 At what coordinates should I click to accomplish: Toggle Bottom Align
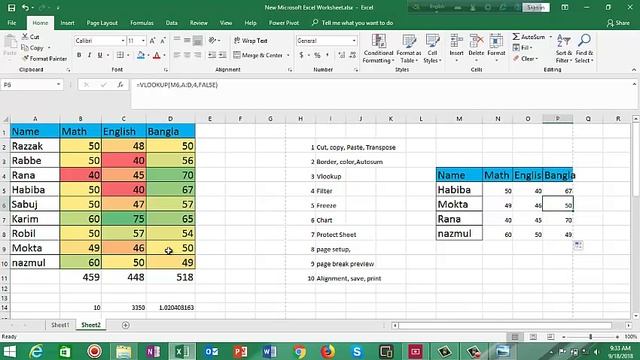coord(198,40)
